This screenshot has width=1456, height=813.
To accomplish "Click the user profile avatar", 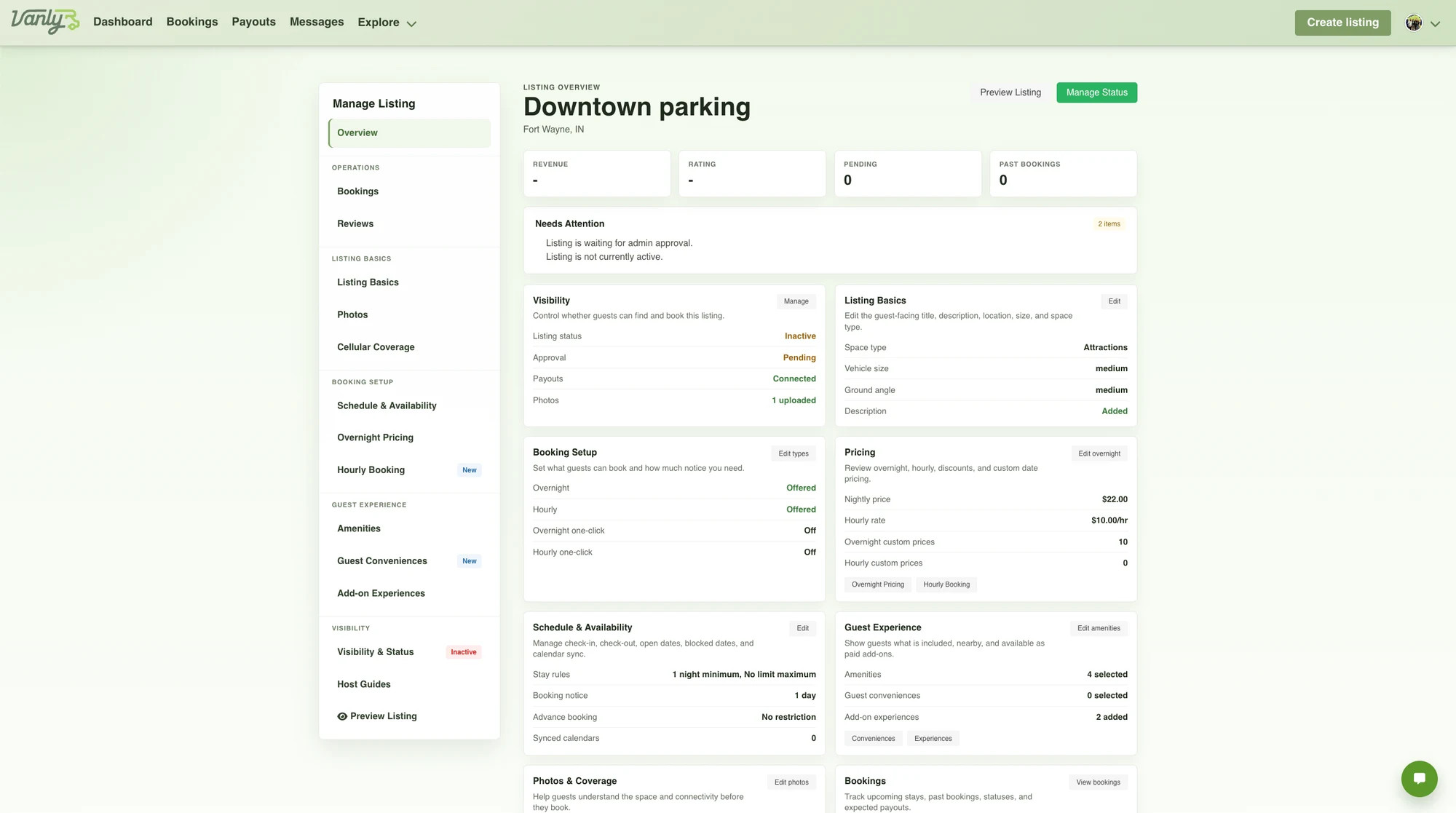I will coord(1414,23).
